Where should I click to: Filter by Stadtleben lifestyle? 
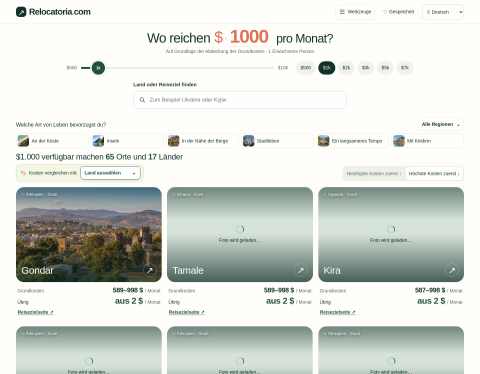click(x=277, y=141)
